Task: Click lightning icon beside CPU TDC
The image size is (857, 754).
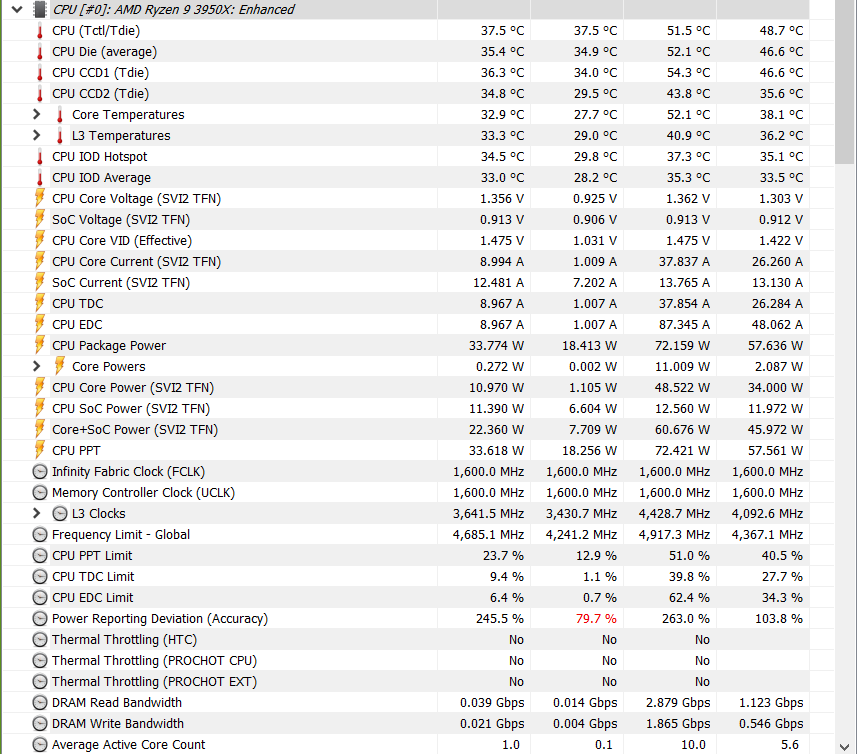Action: point(40,303)
